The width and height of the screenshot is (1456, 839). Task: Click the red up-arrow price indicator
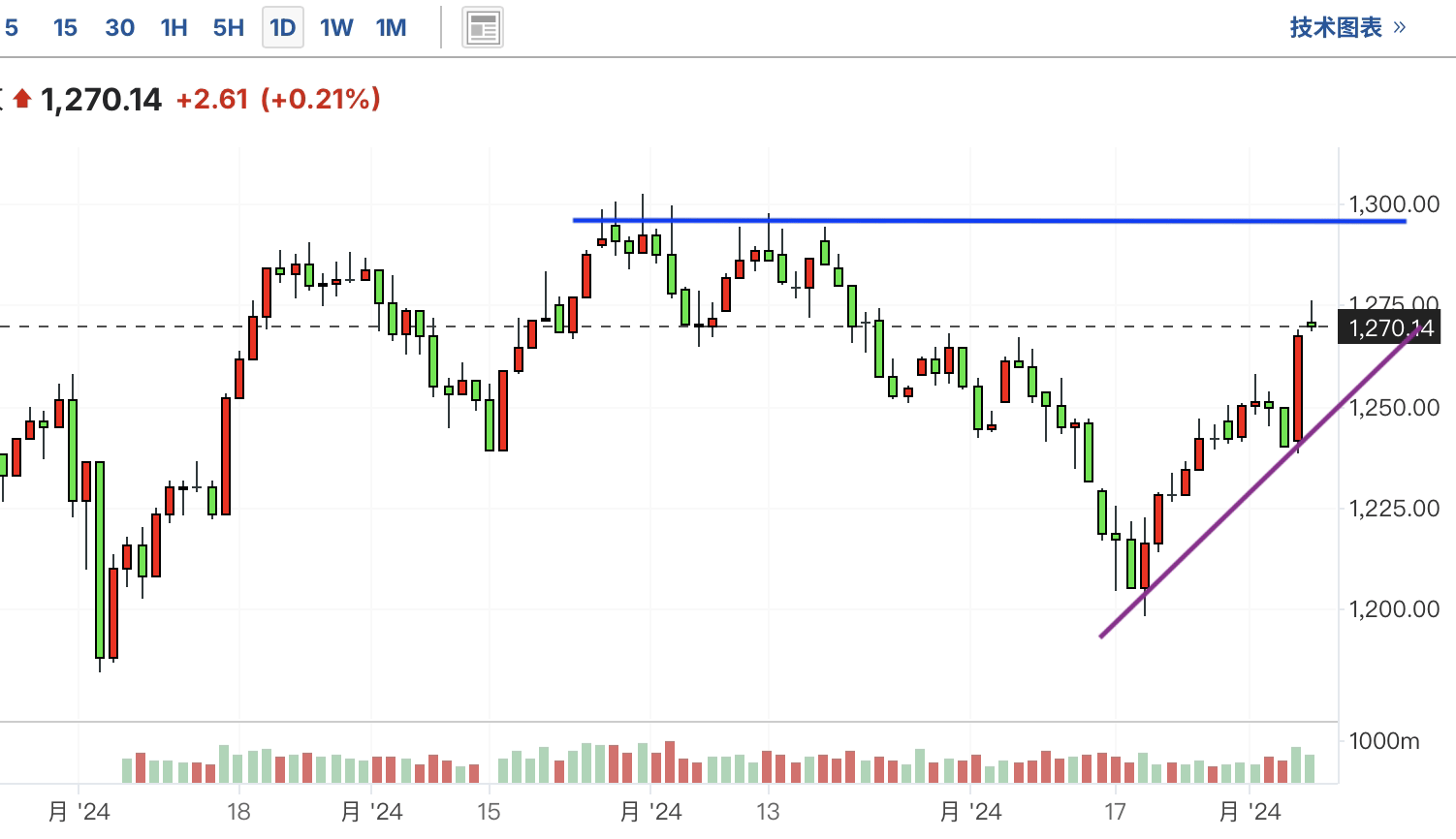22,99
